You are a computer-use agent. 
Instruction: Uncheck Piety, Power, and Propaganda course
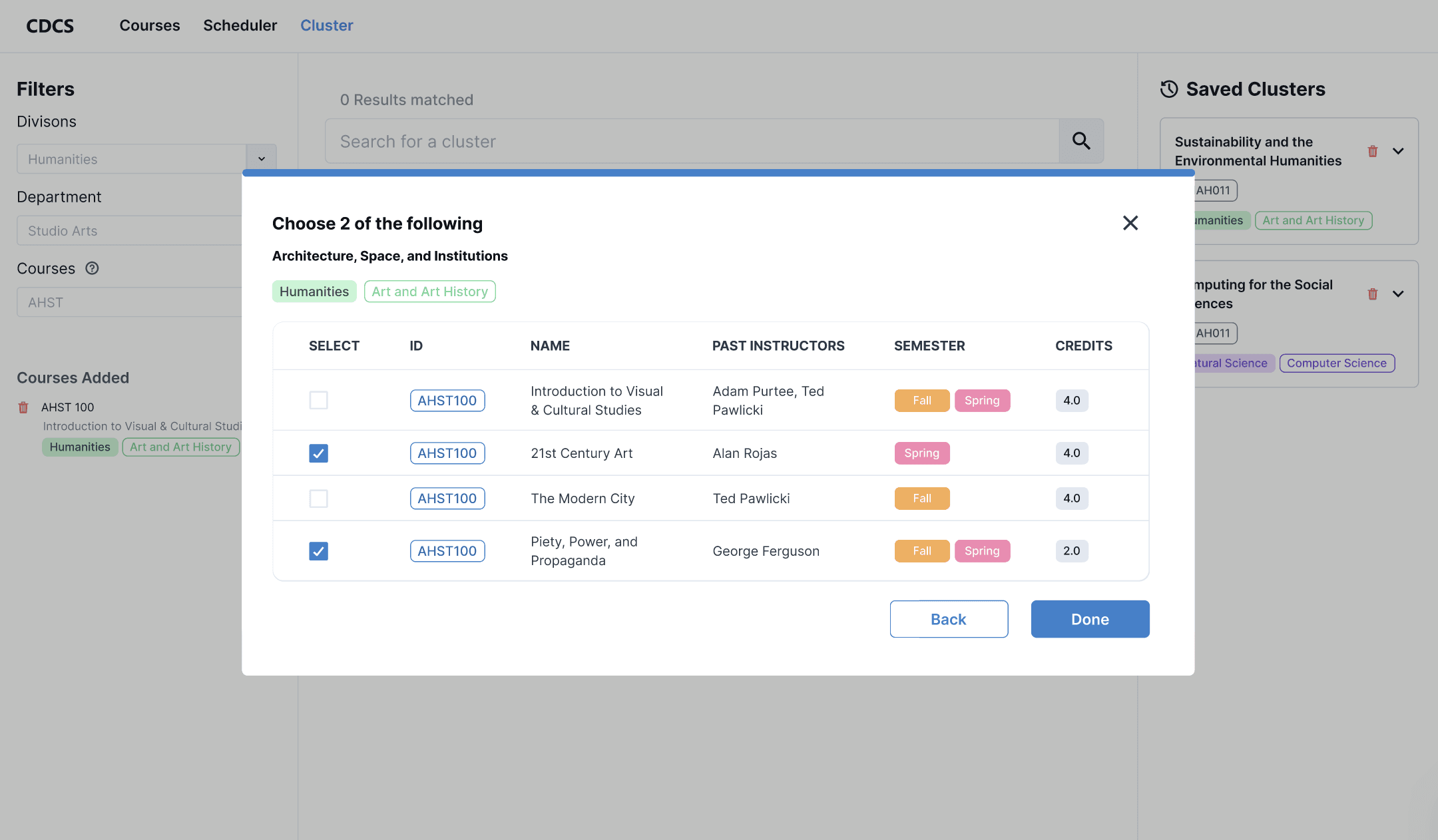[x=318, y=551]
